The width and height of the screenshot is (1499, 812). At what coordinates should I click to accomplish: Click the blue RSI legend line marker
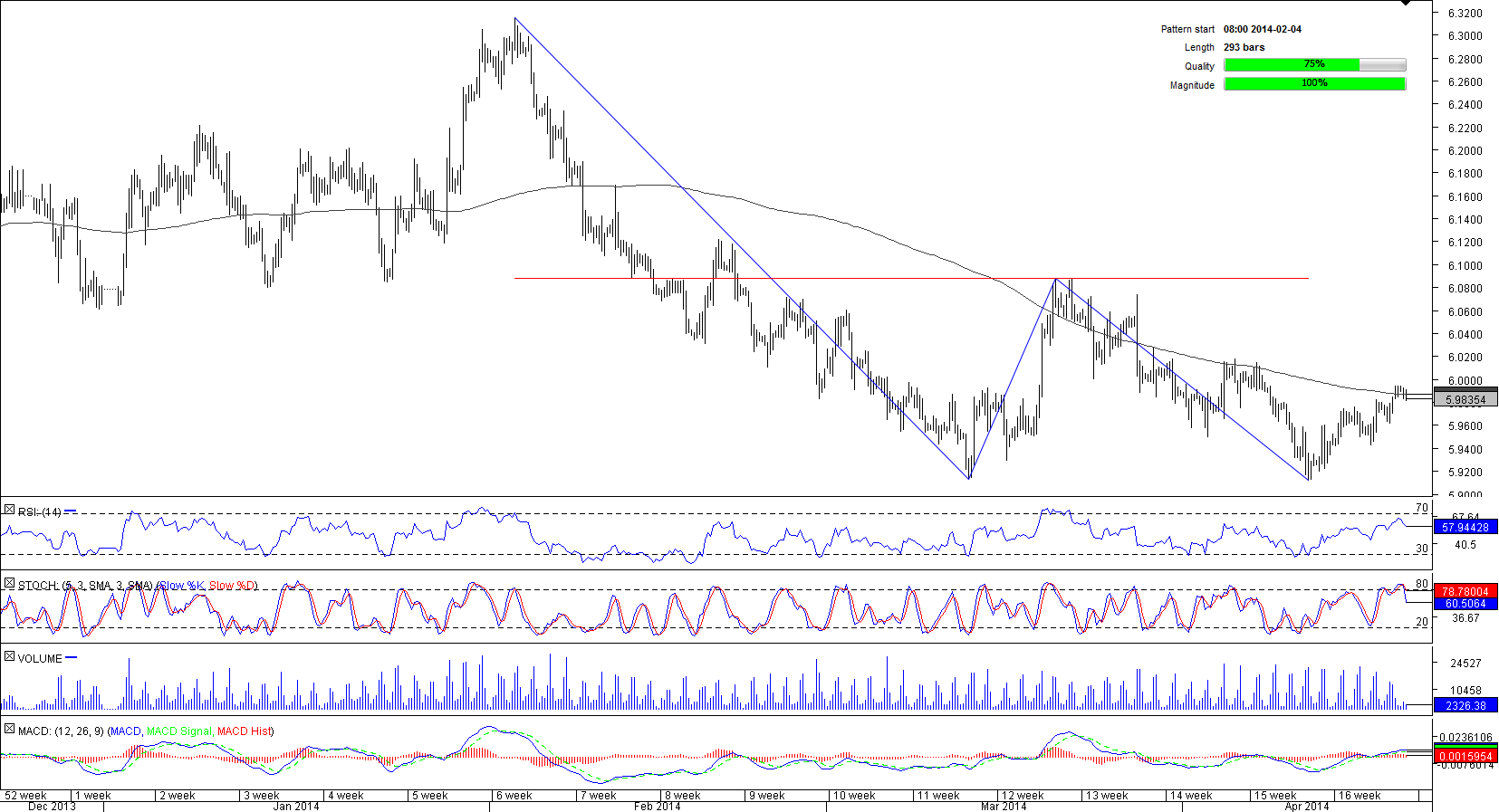pos(71,511)
